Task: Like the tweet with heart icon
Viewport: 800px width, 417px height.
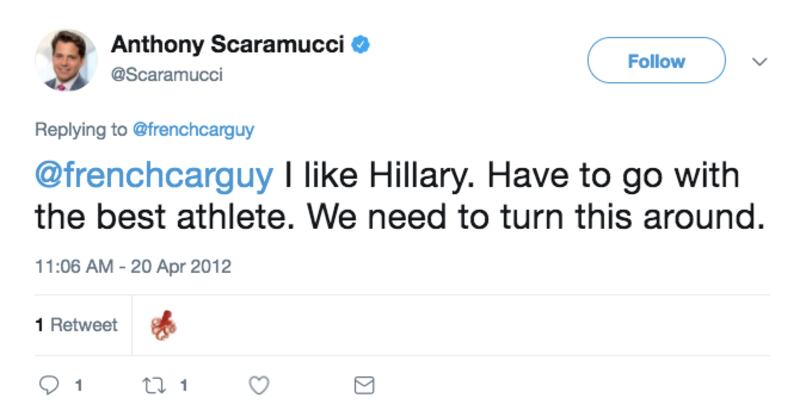Action: (x=260, y=385)
